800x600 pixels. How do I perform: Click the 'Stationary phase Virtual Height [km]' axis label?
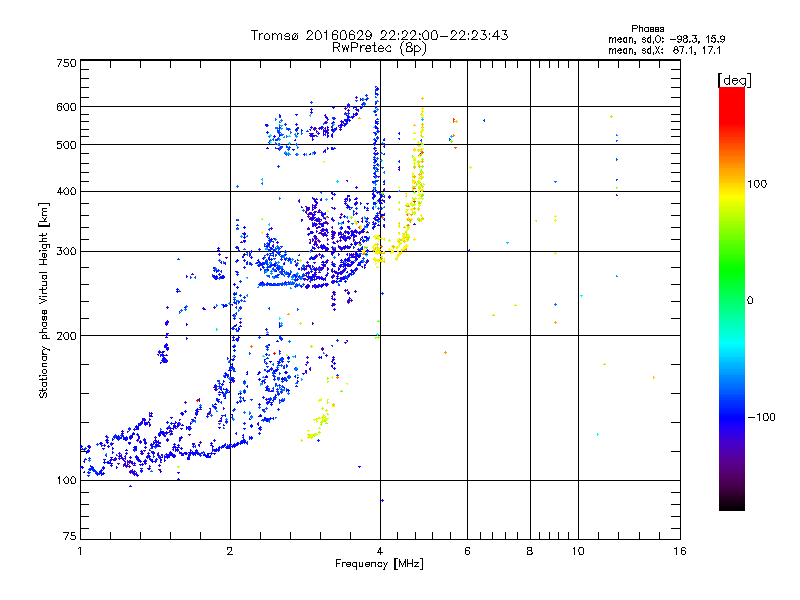[x=44, y=300]
